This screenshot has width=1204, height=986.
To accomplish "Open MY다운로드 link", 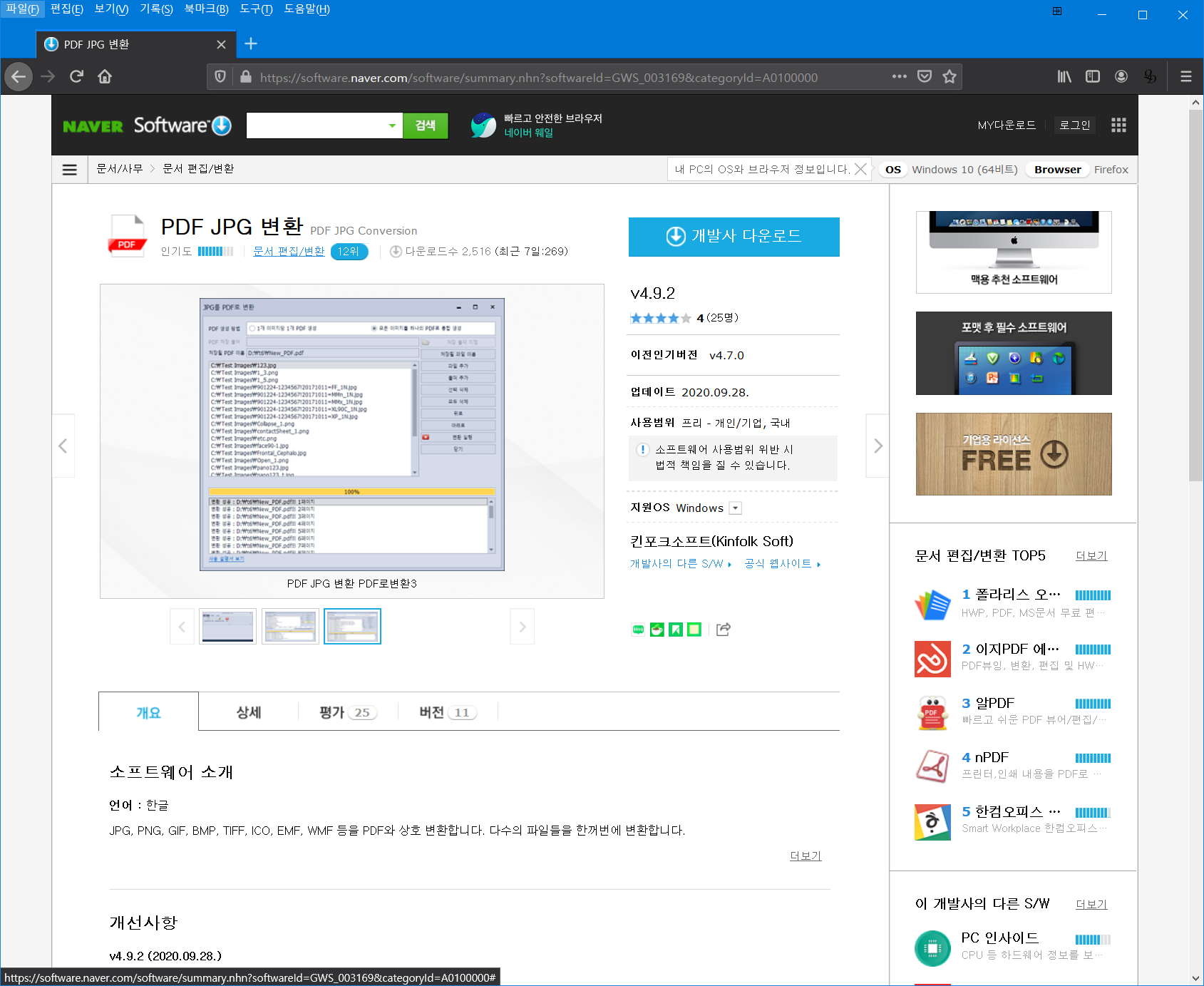I will pos(1007,125).
